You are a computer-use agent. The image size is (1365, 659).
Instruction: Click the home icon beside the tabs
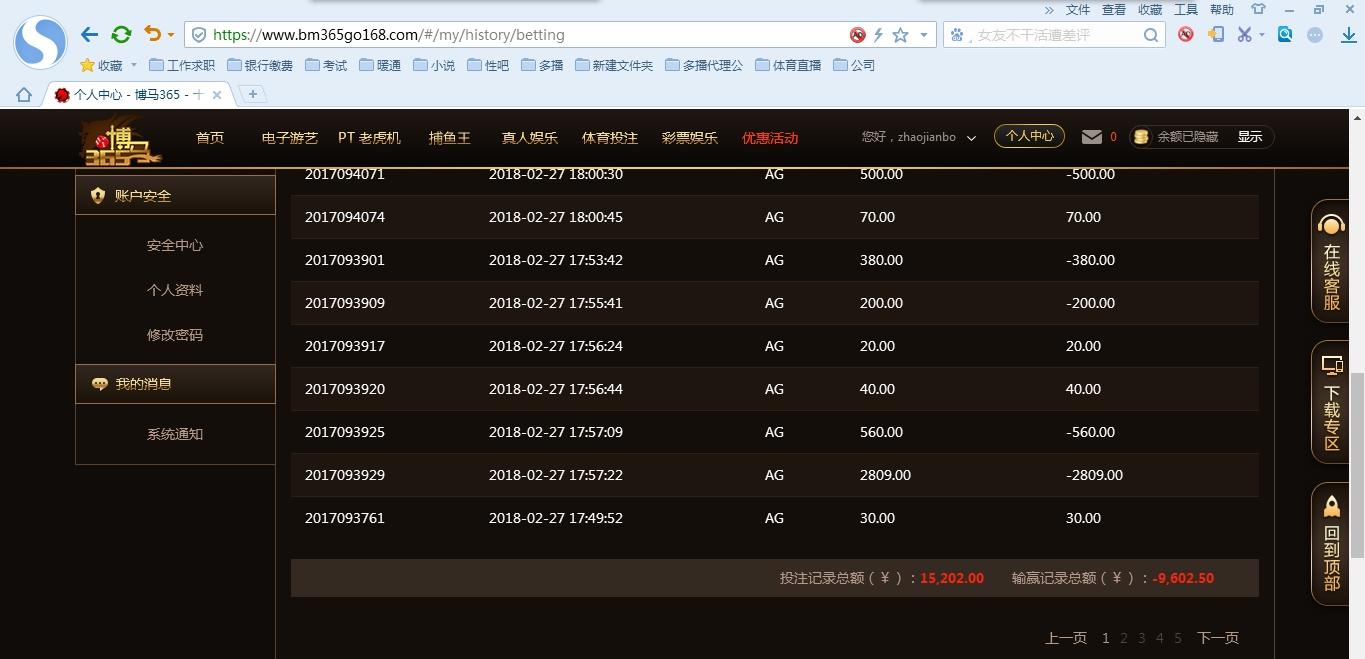[x=24, y=95]
